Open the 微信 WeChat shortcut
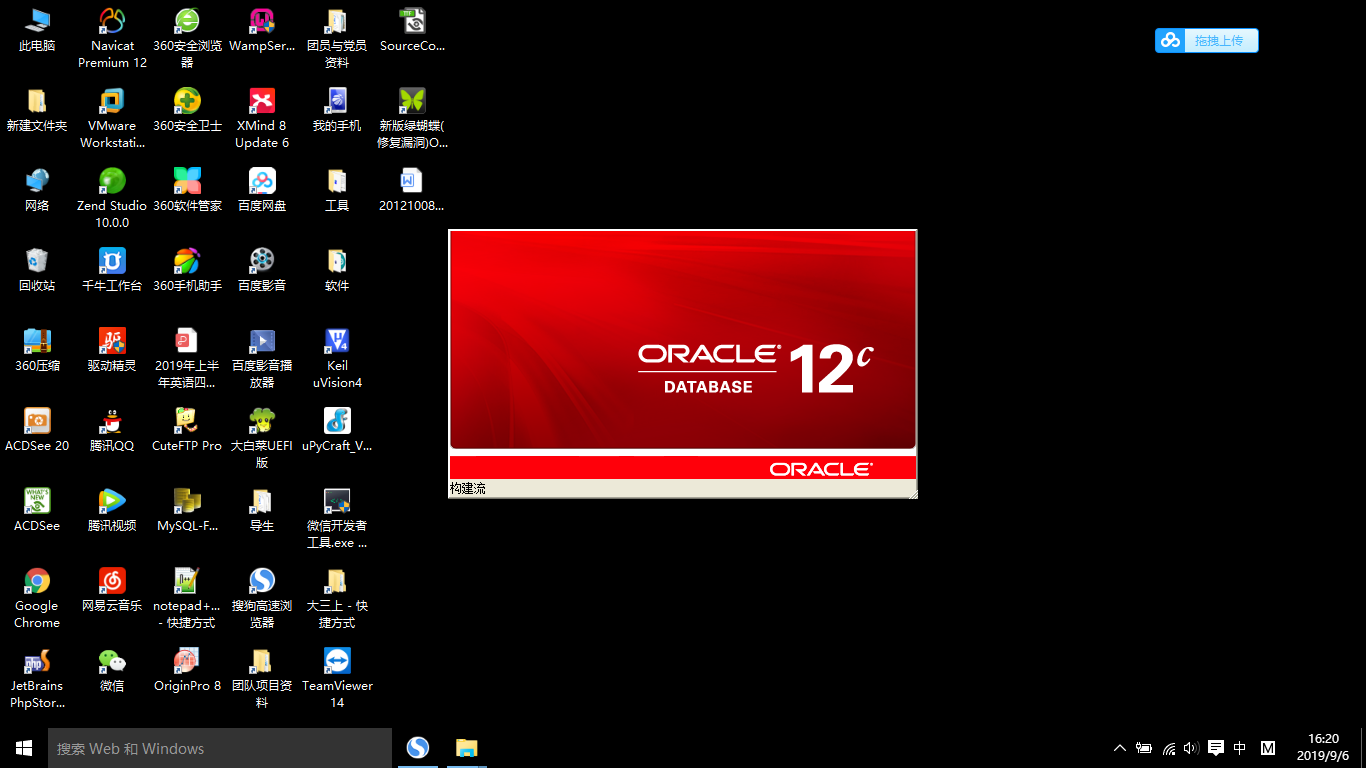 (112, 670)
